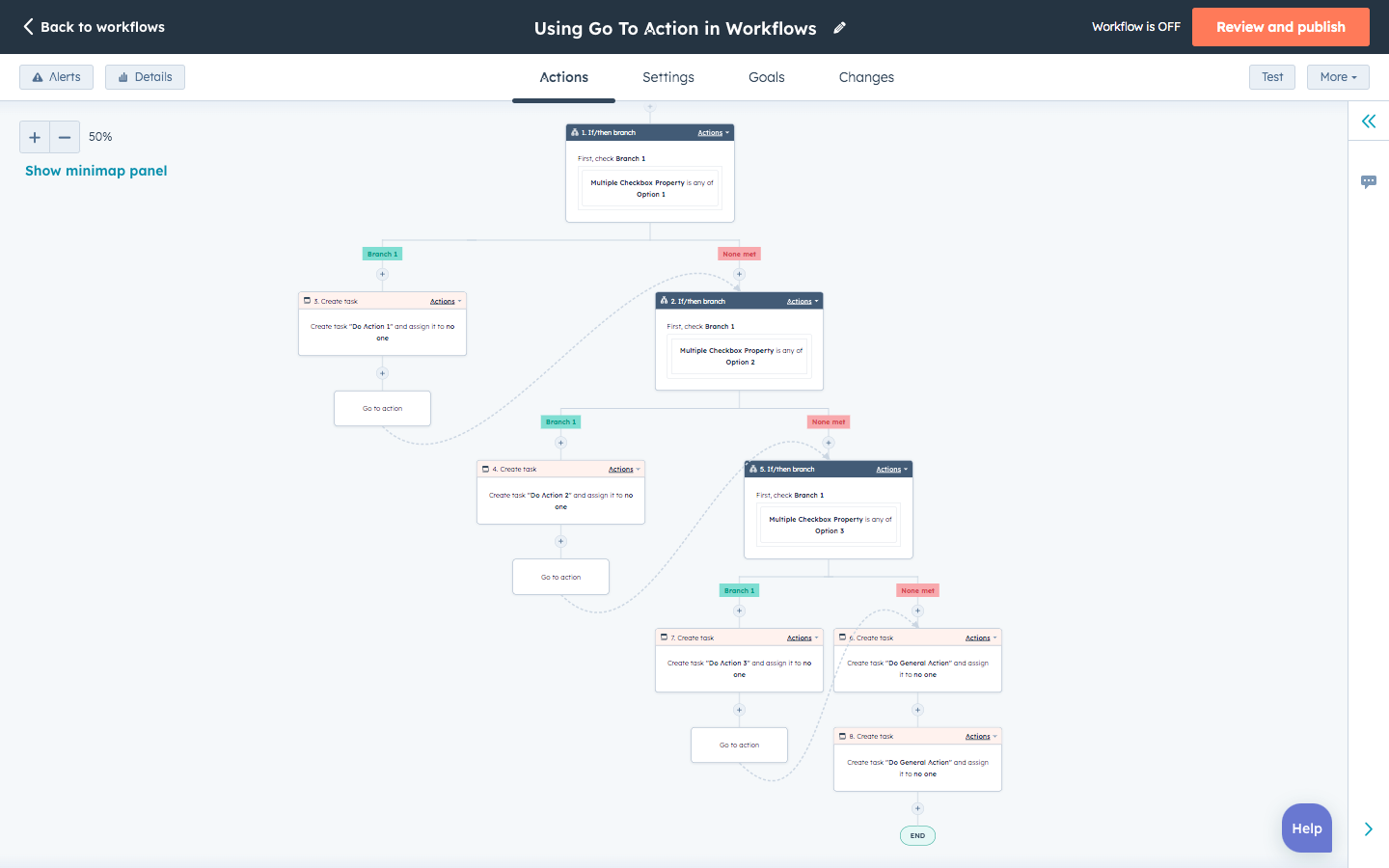
Task: Click the END marker at the workflow bottom
Action: point(917,835)
